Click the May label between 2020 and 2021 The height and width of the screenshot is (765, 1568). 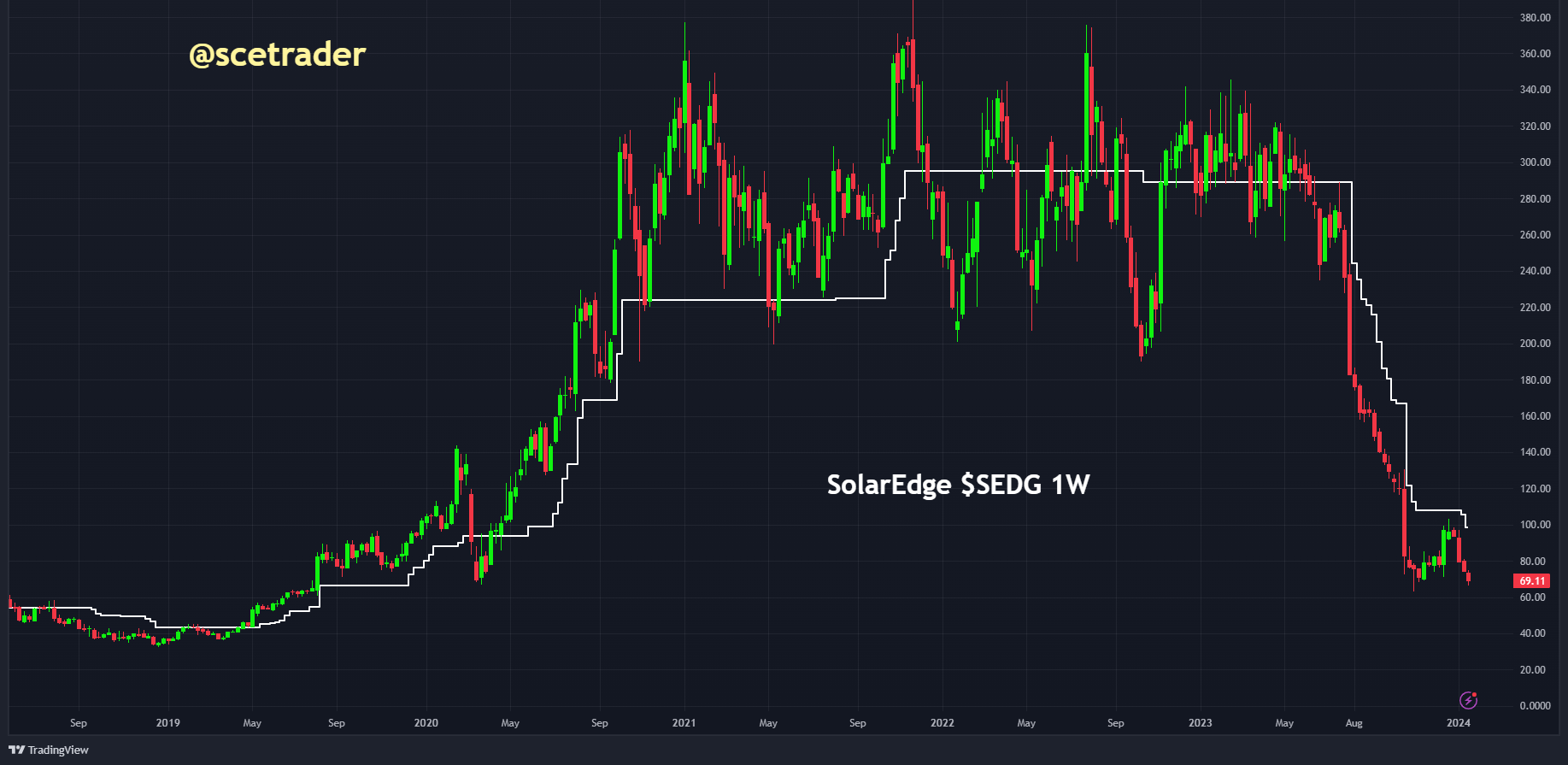coord(510,722)
